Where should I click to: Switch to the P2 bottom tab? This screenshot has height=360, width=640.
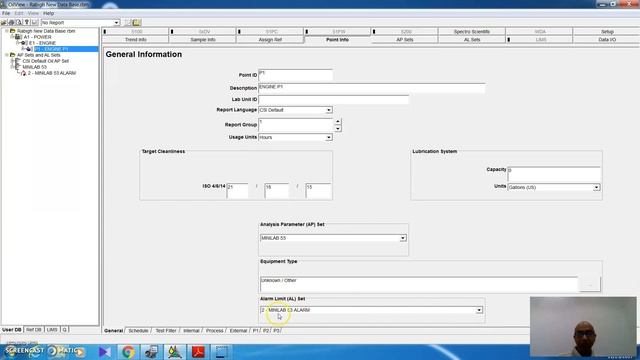point(266,331)
